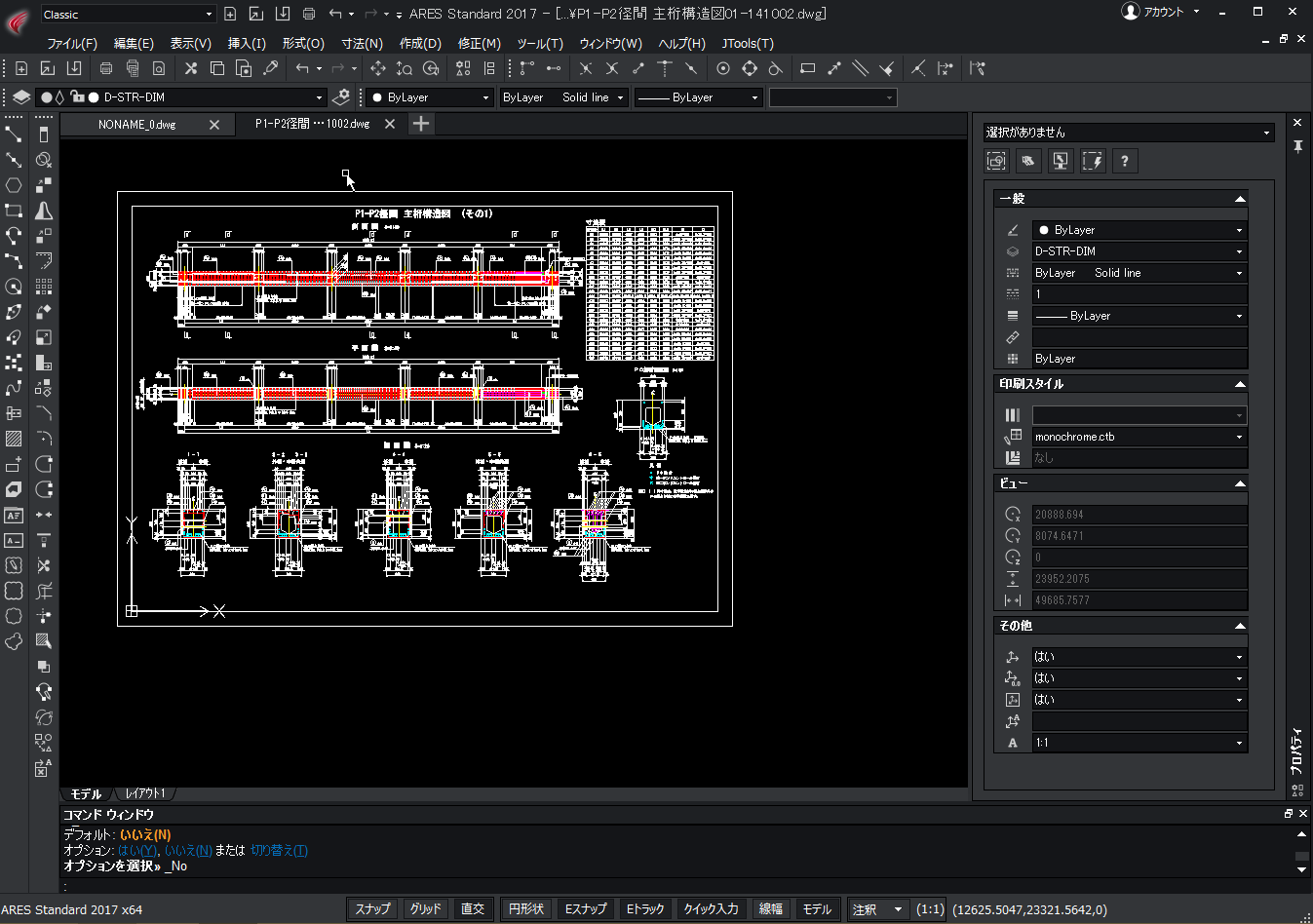
Task: Select the Polygon draw tool
Action: click(14, 185)
